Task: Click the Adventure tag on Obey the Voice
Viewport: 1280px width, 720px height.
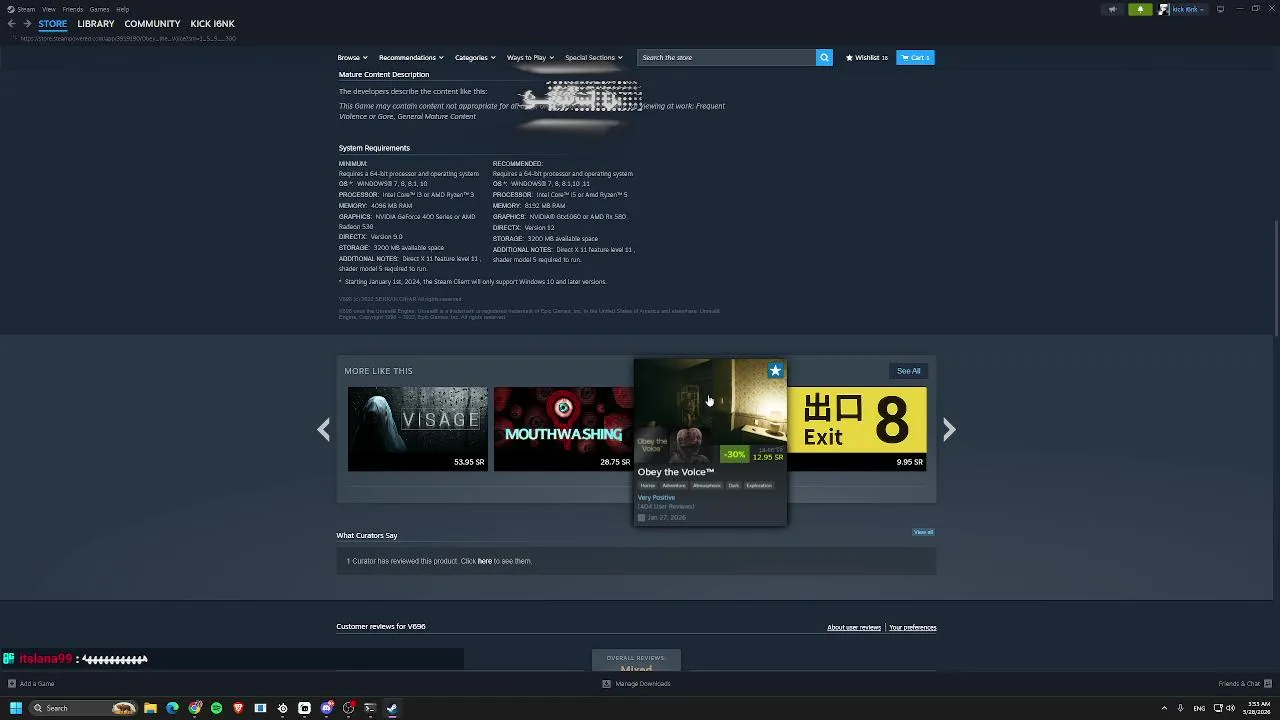Action: pos(674,486)
